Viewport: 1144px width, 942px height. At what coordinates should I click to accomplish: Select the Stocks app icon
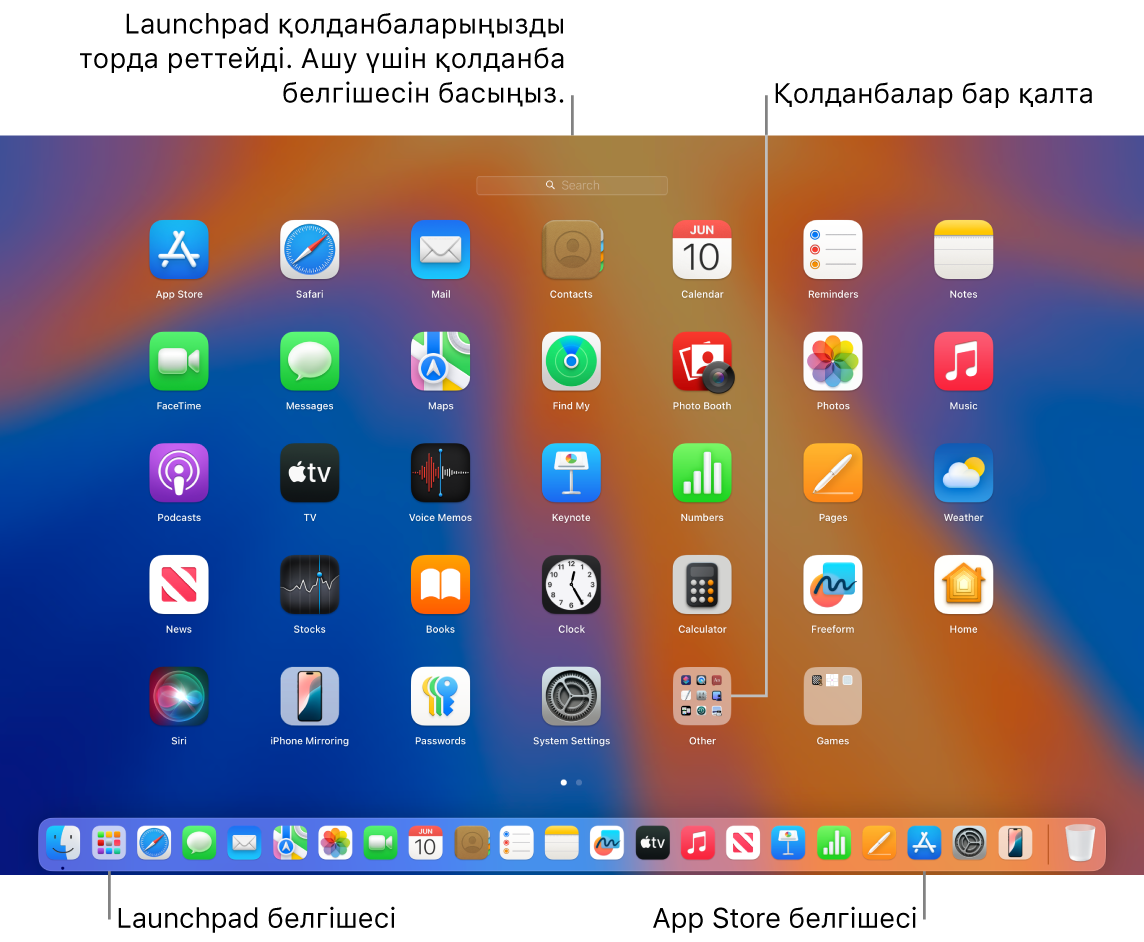[x=309, y=584]
